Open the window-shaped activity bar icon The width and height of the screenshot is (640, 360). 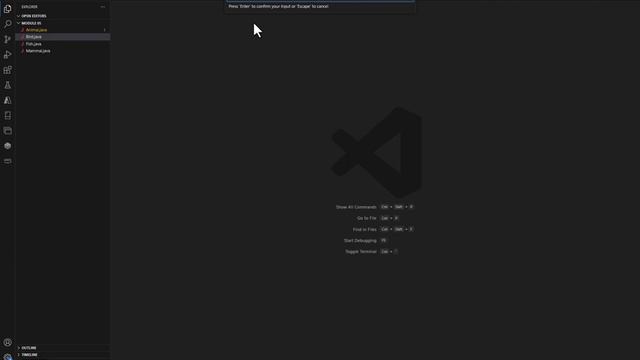[x=7, y=131]
